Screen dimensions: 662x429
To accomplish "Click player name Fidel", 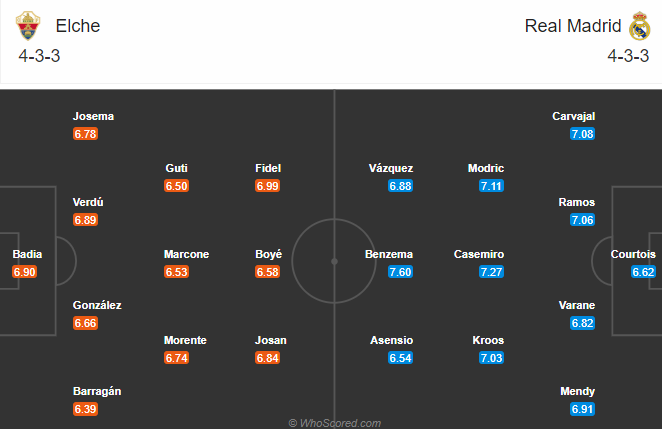I will (x=267, y=168).
